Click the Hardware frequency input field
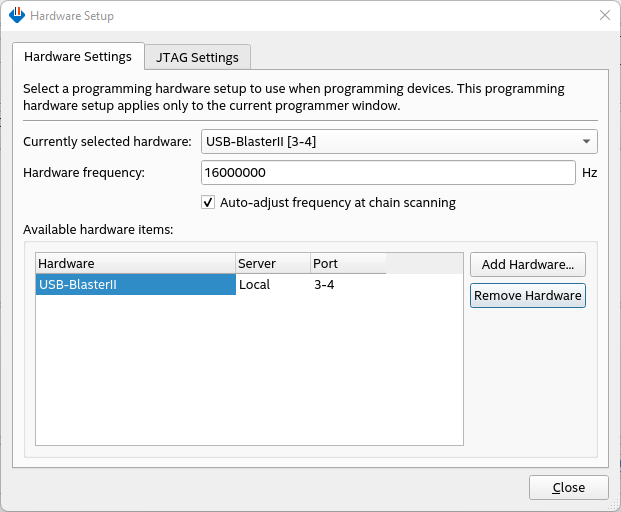Viewport: 621px width, 512px height. point(388,172)
